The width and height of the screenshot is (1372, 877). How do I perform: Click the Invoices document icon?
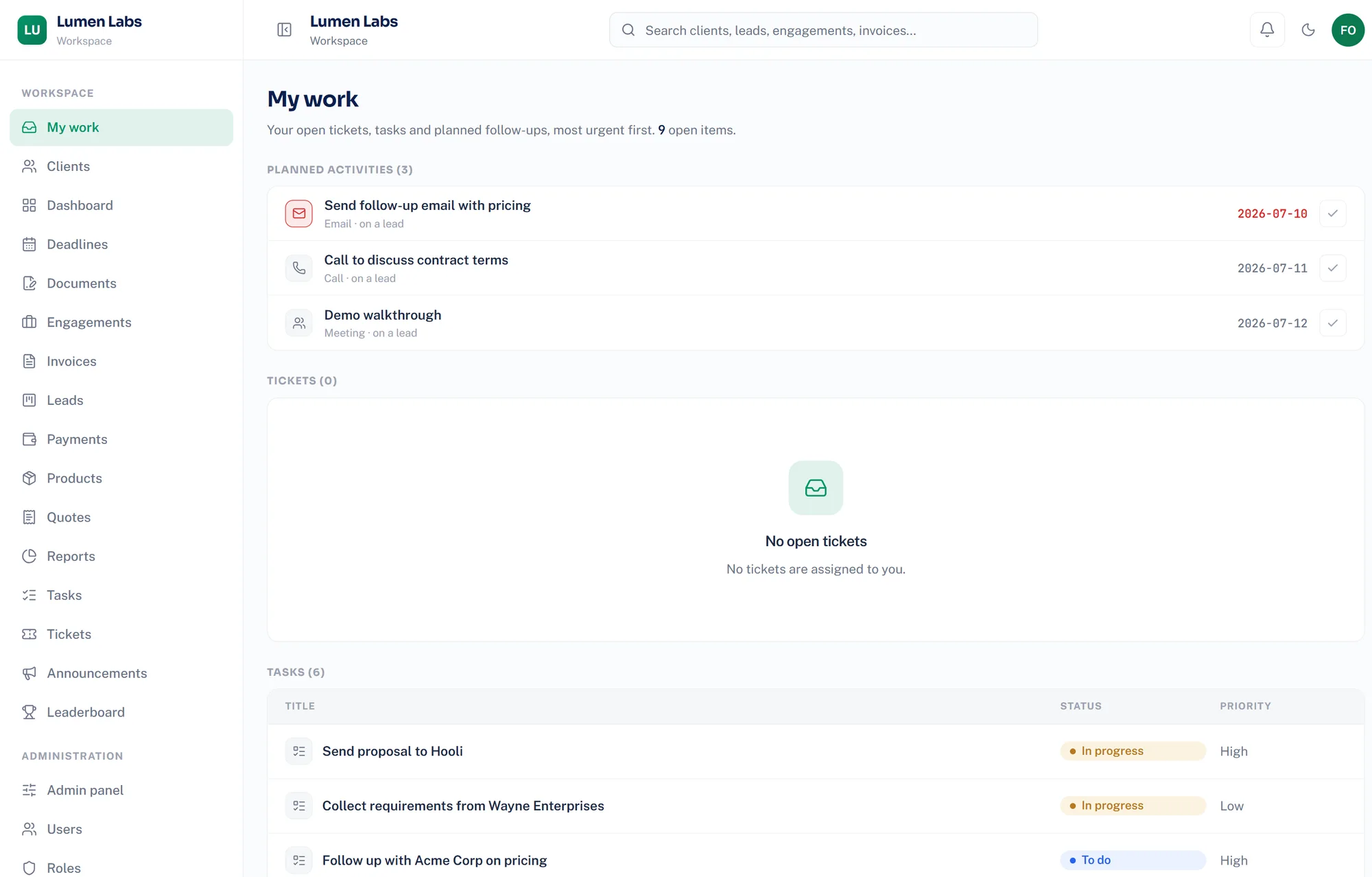coord(29,361)
